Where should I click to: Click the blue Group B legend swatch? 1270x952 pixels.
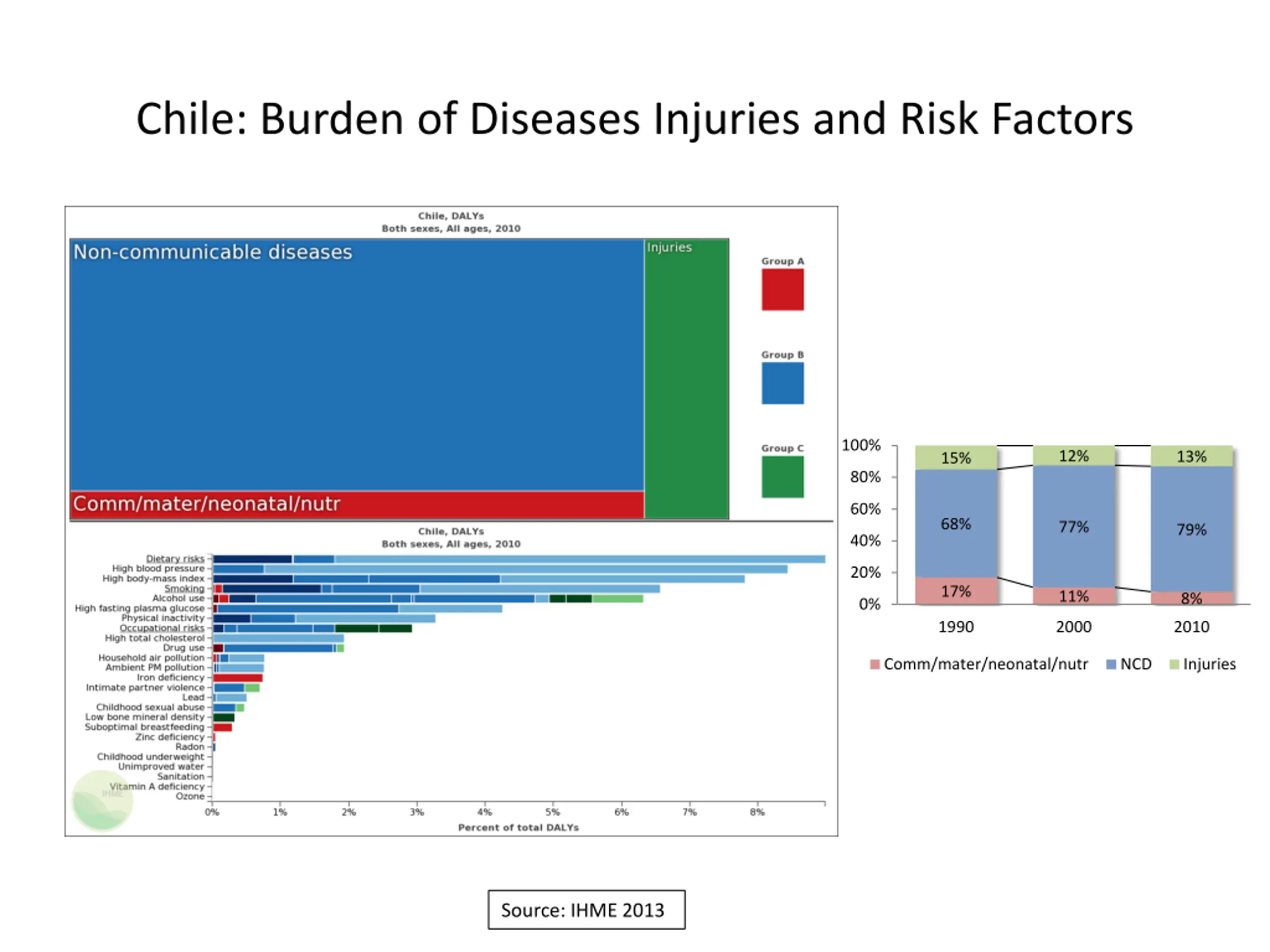pyautogui.click(x=782, y=383)
